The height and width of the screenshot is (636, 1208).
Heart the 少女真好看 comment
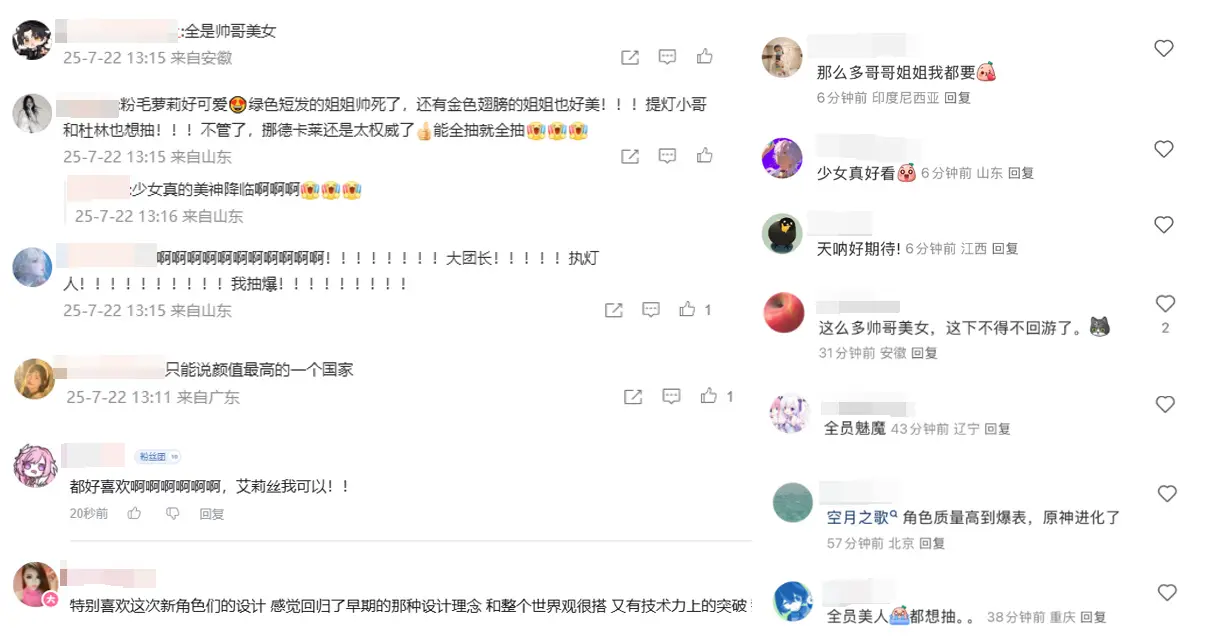[x=1164, y=149]
